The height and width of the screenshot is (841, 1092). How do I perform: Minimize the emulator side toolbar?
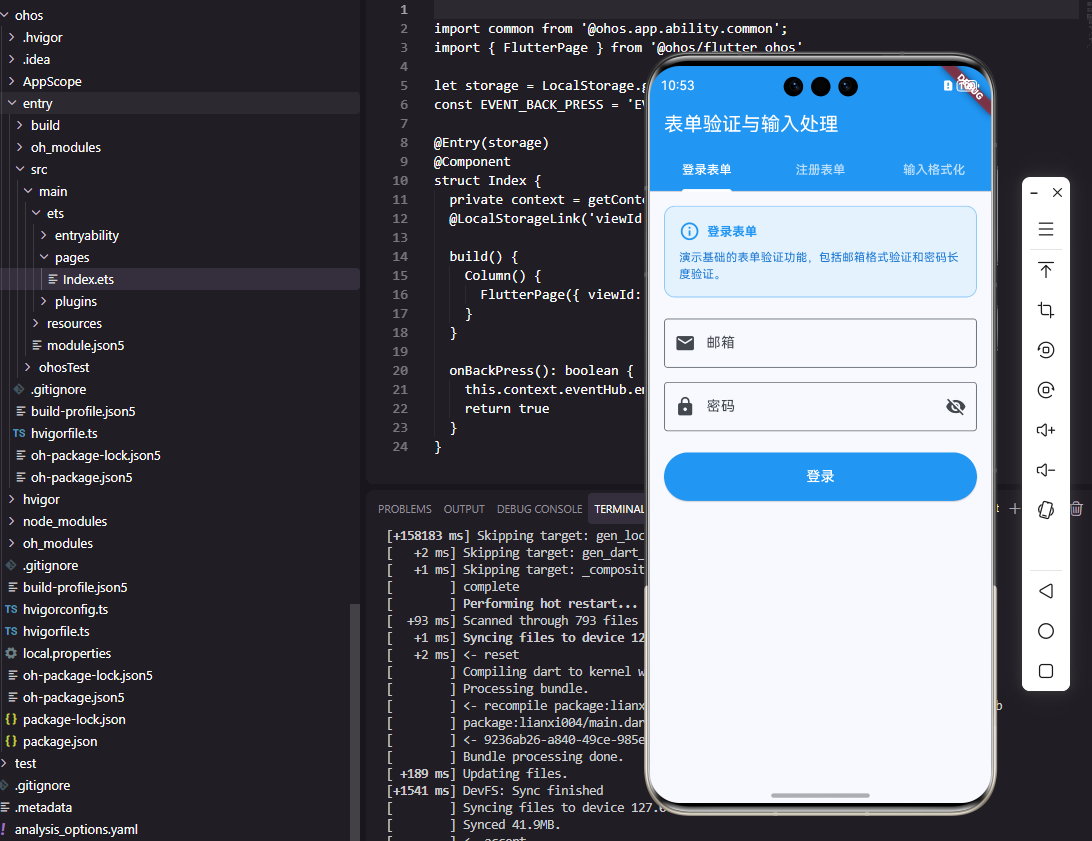click(1034, 193)
